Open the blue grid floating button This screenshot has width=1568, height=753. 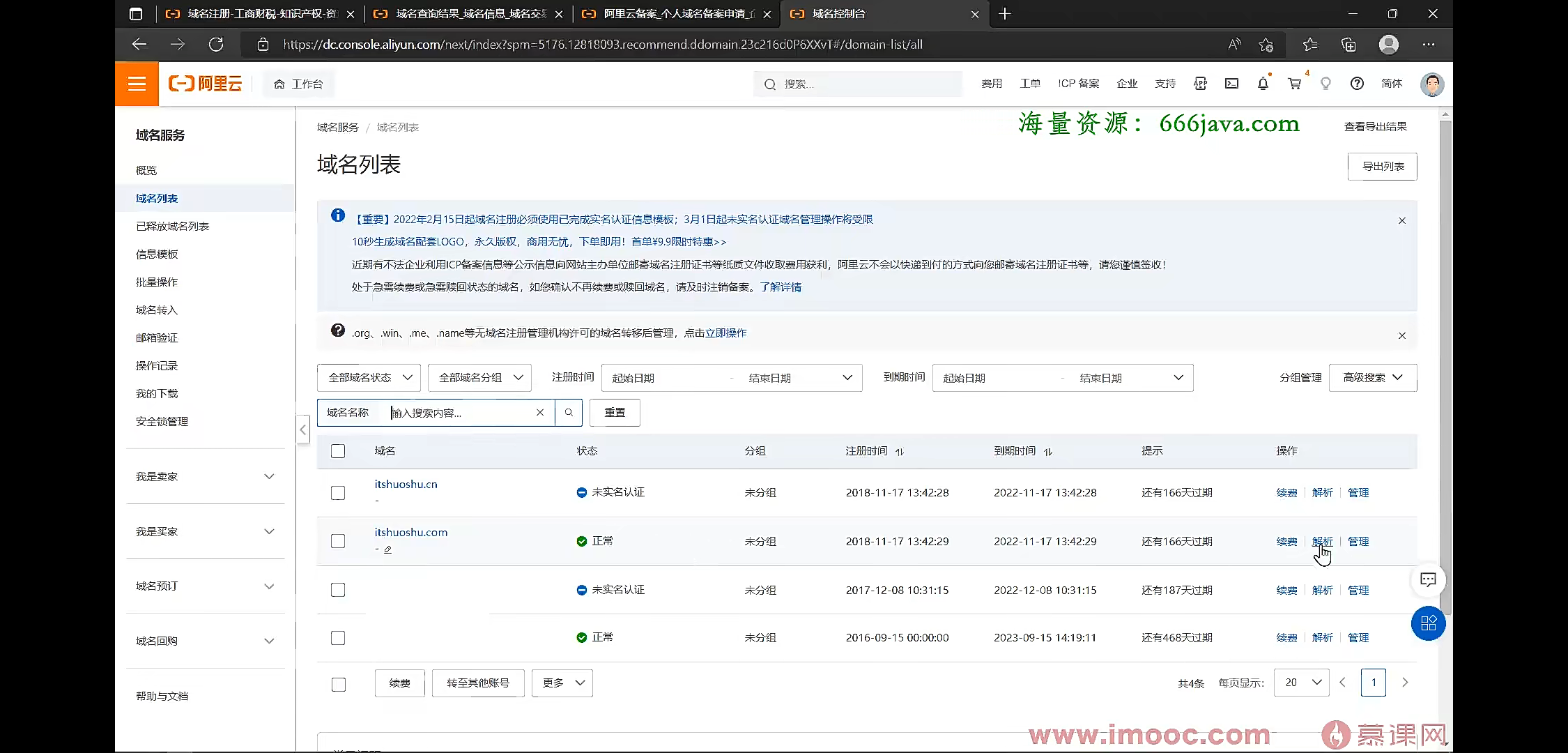click(1428, 623)
